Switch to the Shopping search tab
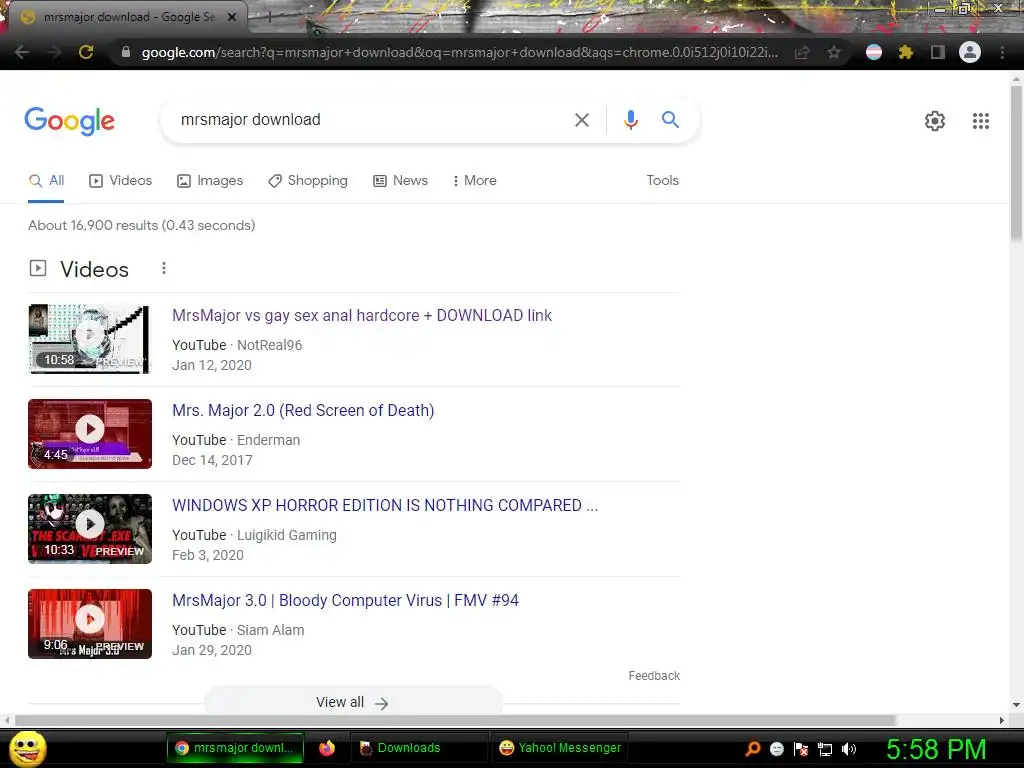This screenshot has height=768, width=1024. click(x=308, y=181)
